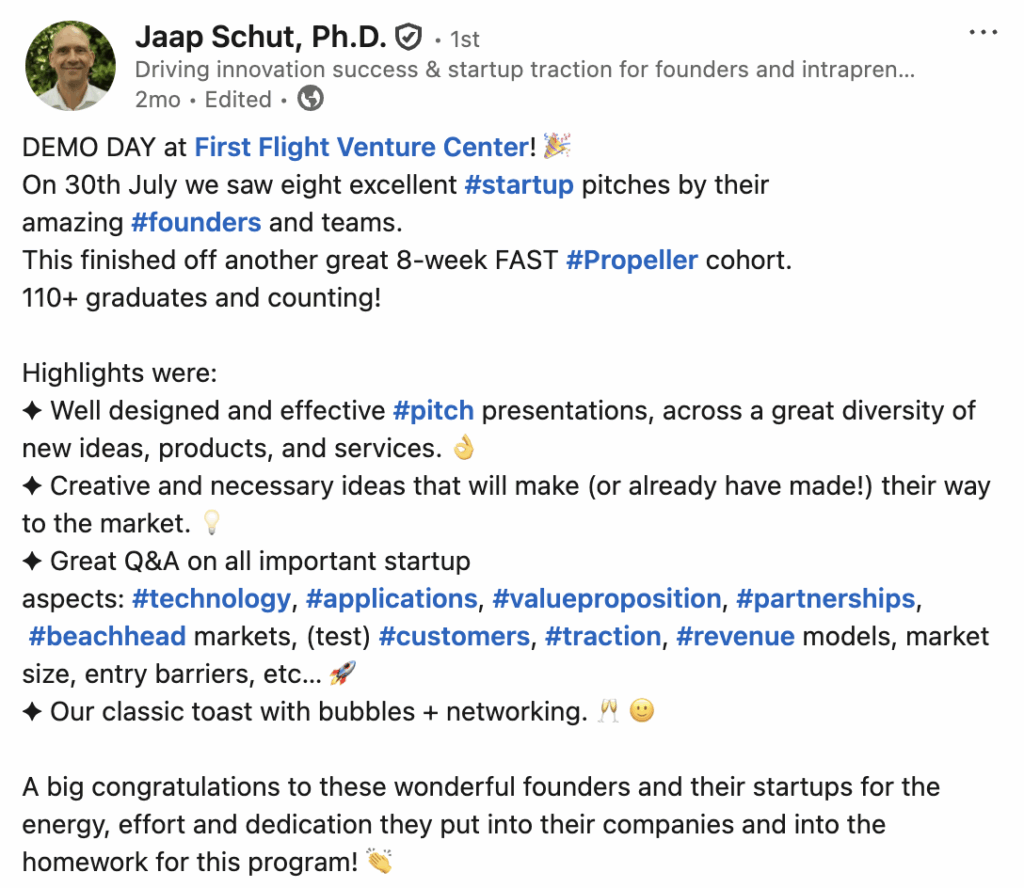Click the globe public visibility icon
This screenshot has width=1024, height=888.
tap(311, 99)
